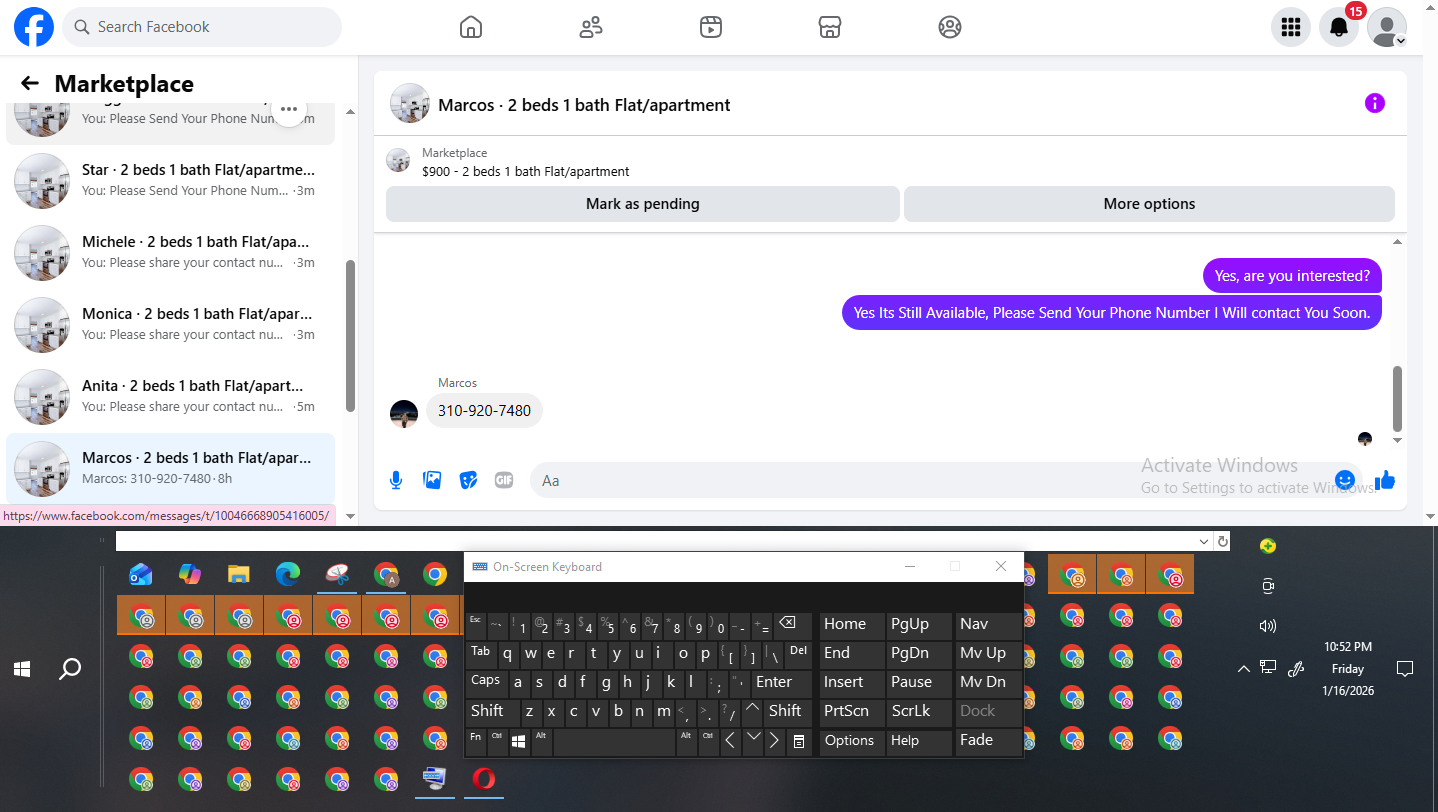Toggle left Shift key on On-Screen Keyboard
The height and width of the screenshot is (812, 1438).
click(491, 712)
